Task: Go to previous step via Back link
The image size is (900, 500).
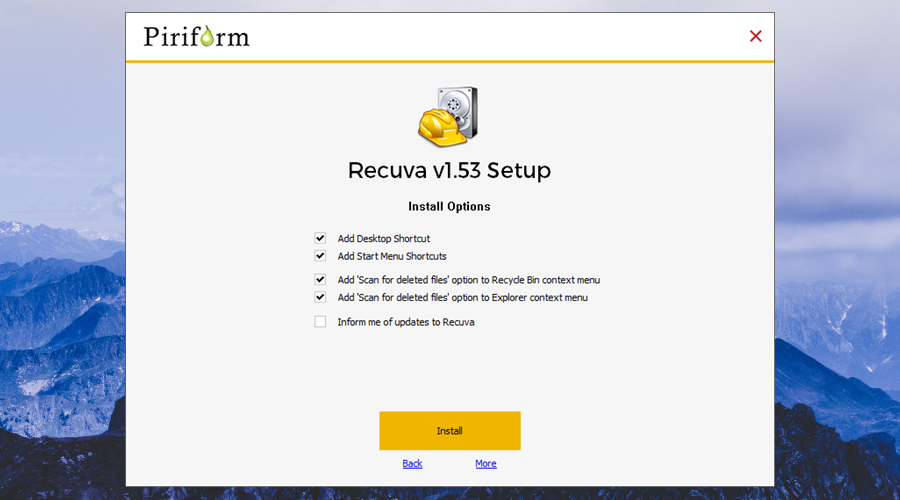Action: [x=412, y=463]
